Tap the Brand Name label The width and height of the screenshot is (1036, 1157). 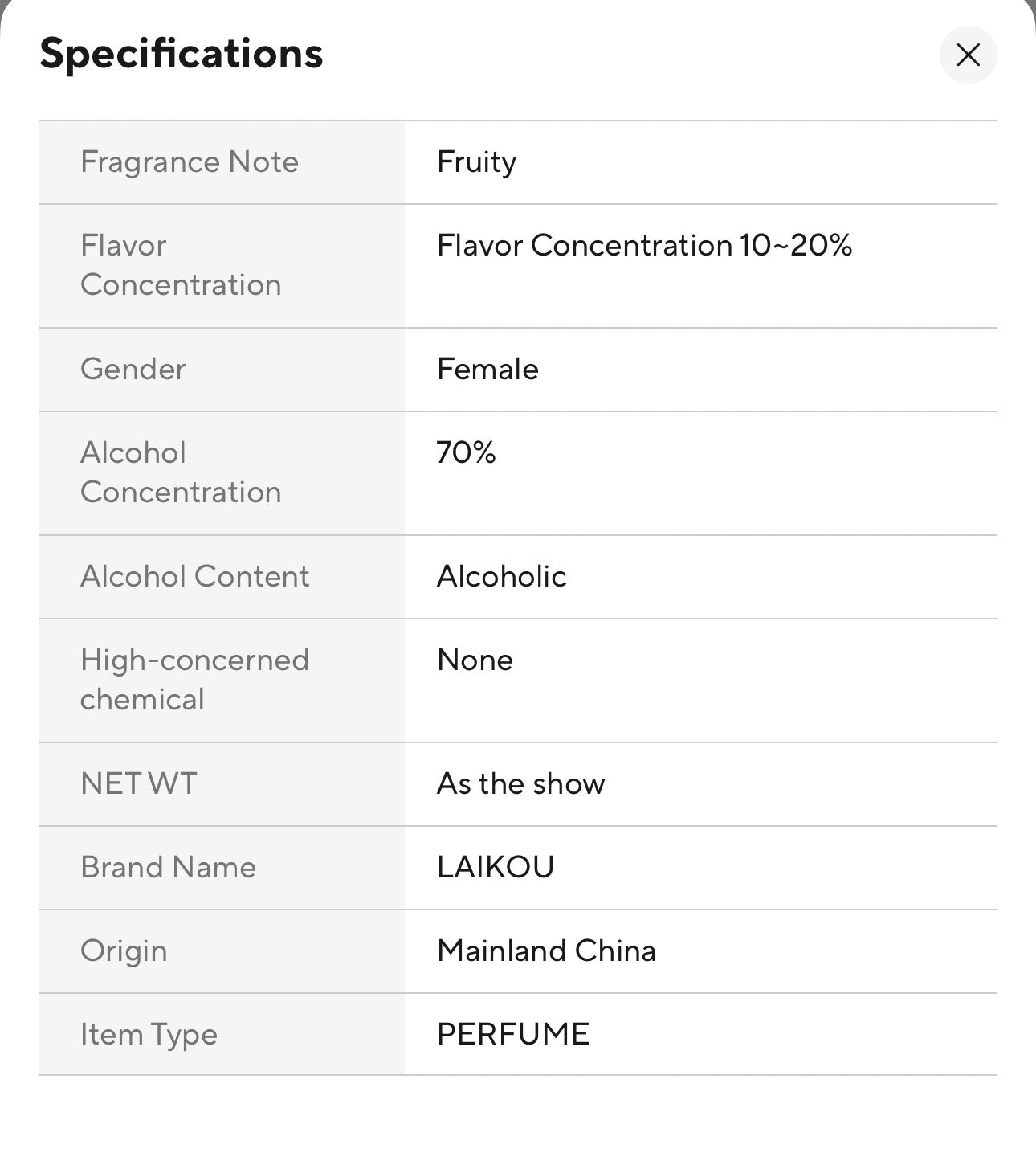169,867
